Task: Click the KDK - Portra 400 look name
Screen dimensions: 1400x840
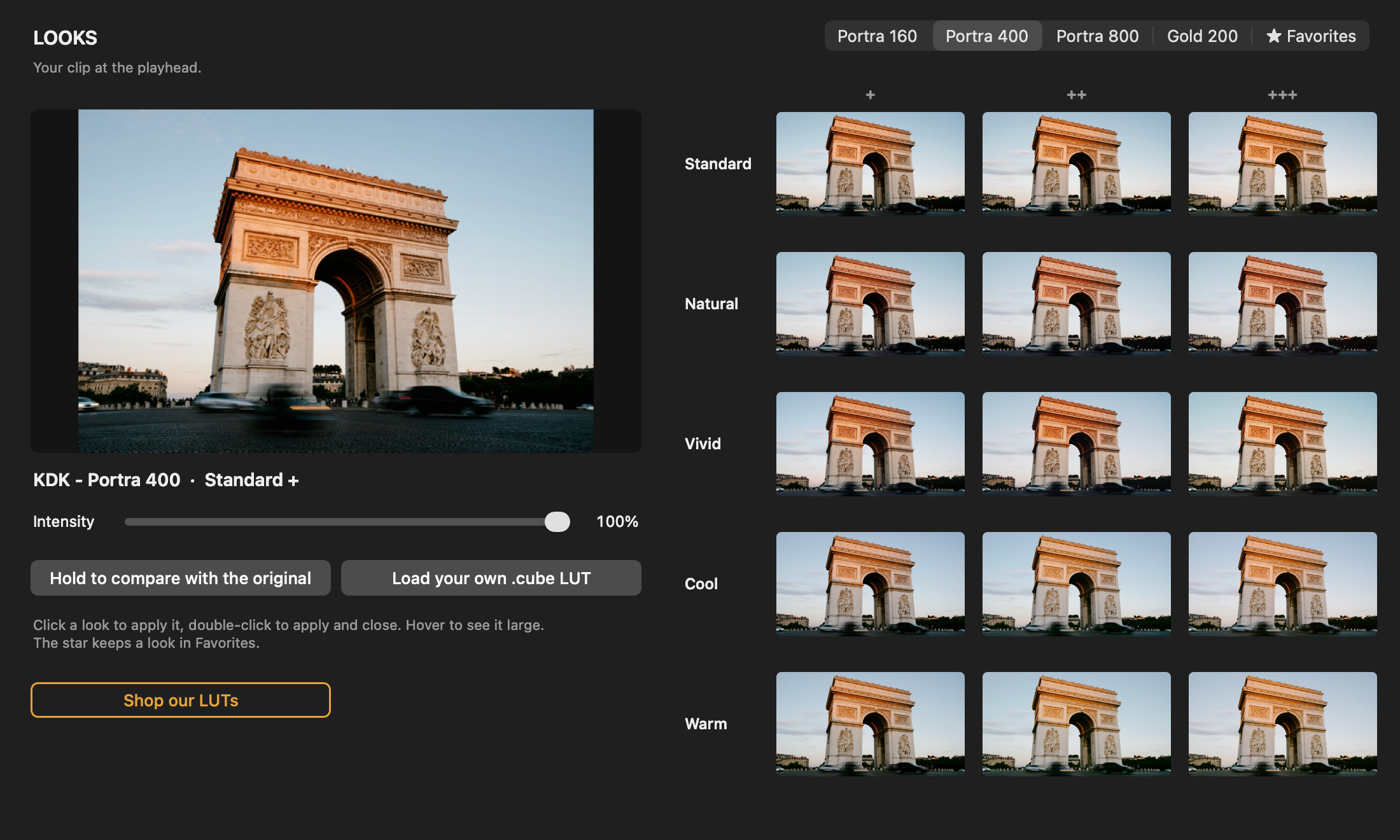Action: (107, 480)
